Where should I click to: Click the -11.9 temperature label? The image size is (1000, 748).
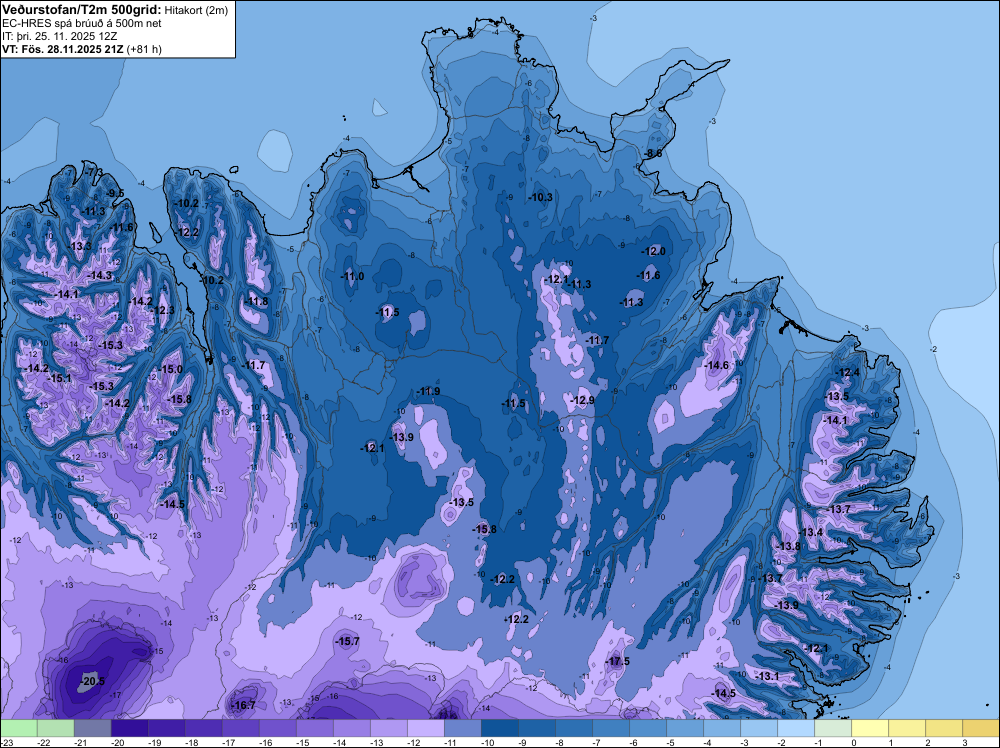(x=429, y=392)
